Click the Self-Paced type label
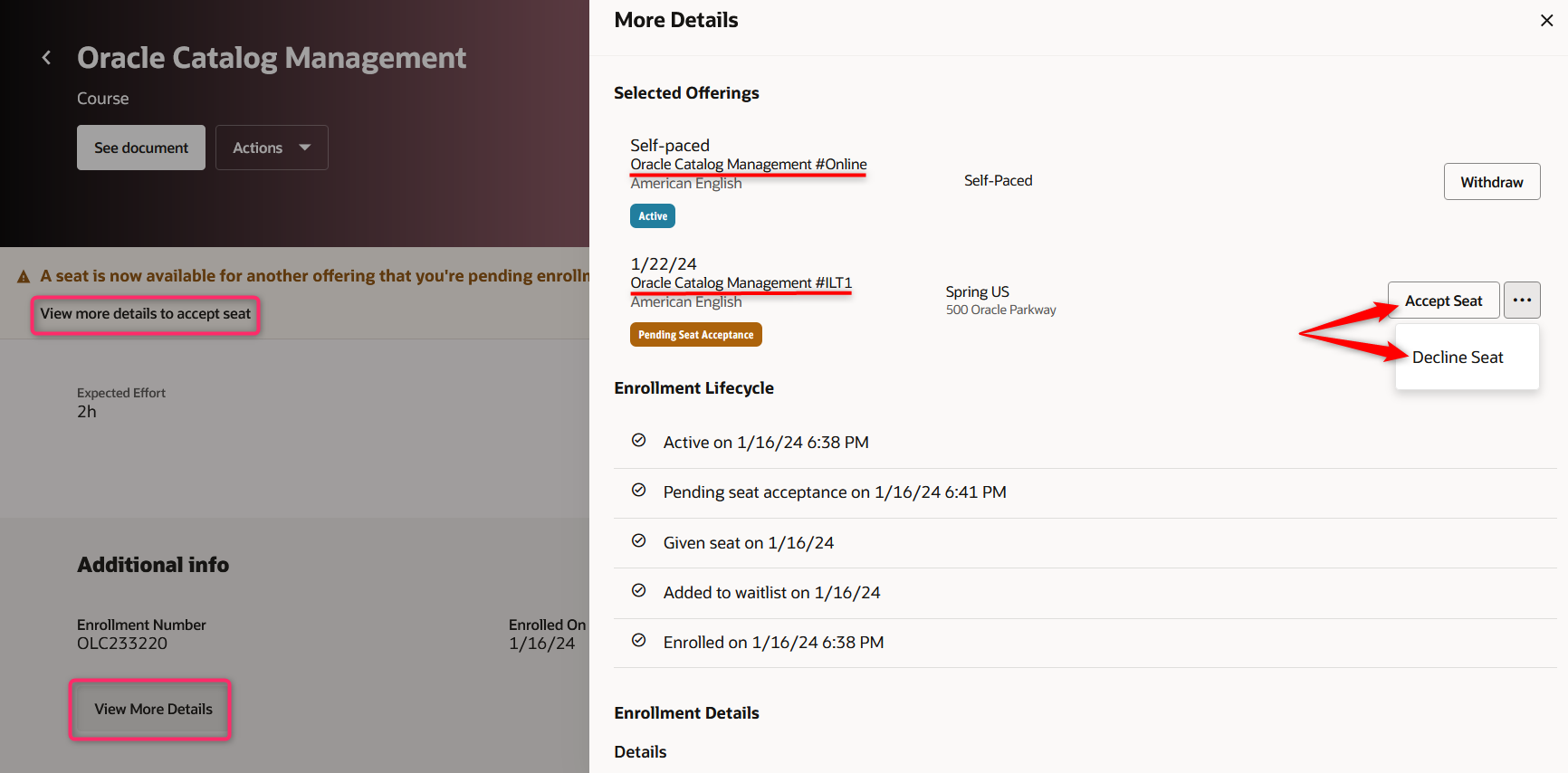The image size is (1568, 773). (x=999, y=180)
